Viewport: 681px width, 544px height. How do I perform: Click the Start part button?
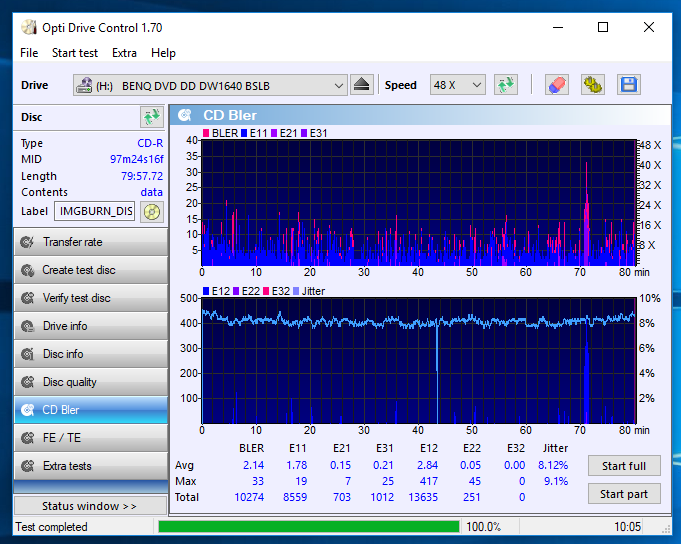[624, 494]
